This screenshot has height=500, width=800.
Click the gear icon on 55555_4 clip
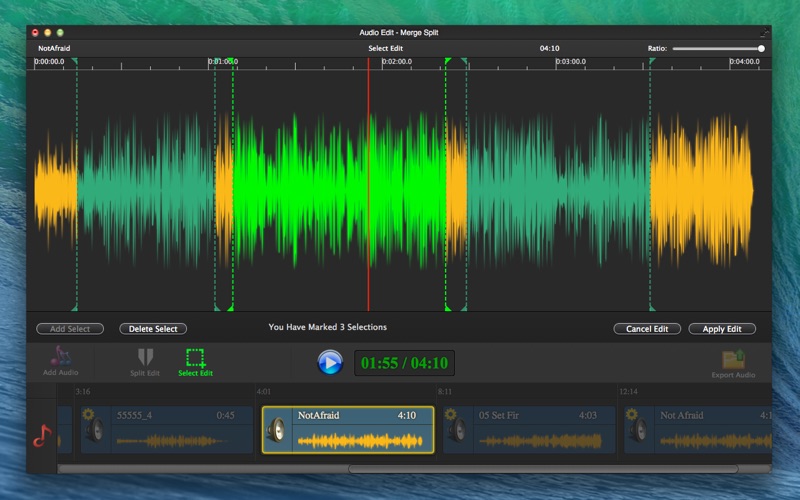point(88,414)
